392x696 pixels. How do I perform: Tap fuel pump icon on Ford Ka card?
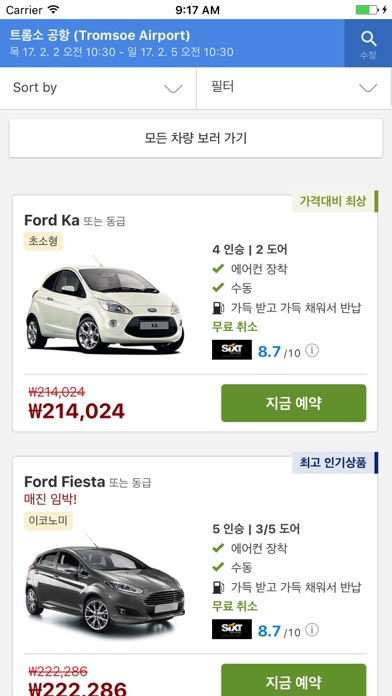[218, 308]
